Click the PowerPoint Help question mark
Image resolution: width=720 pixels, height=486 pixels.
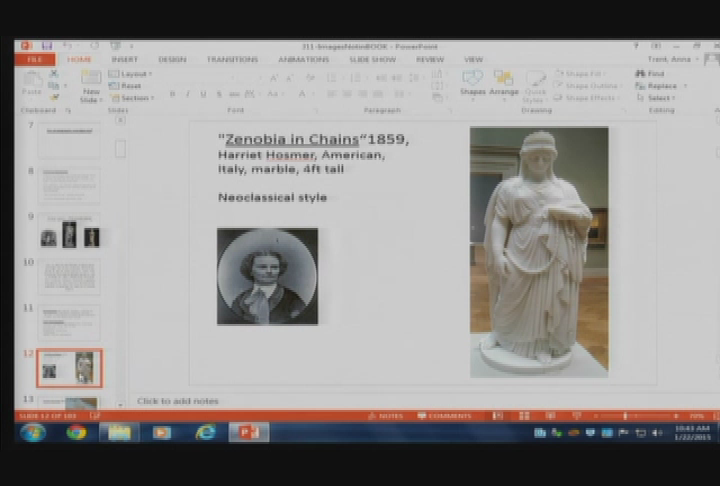[636, 46]
